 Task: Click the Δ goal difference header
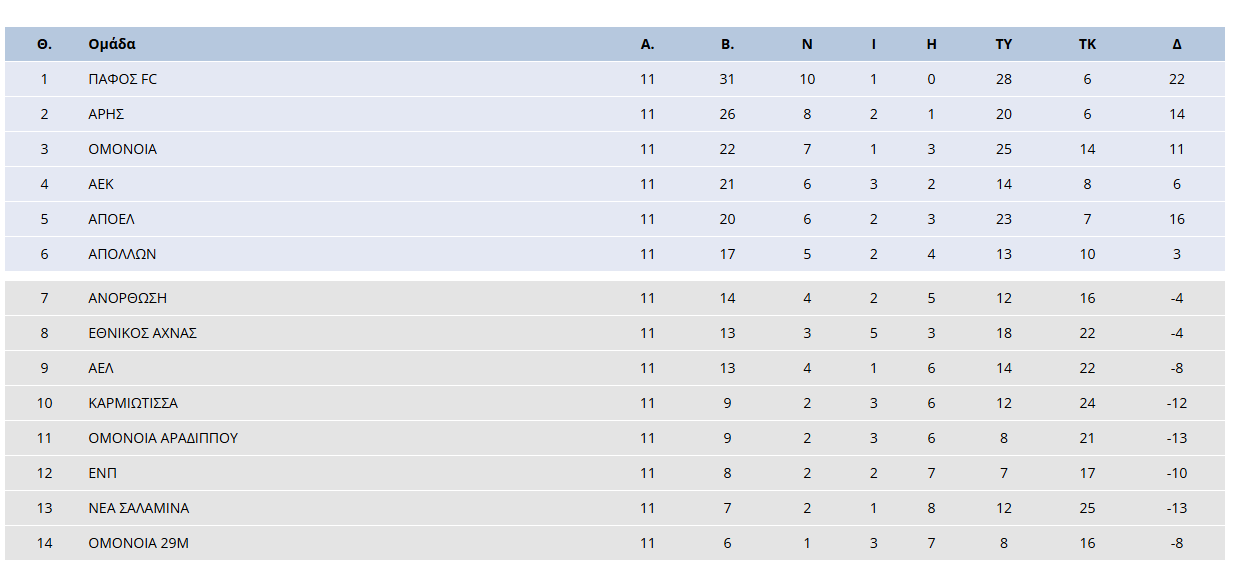click(1177, 44)
